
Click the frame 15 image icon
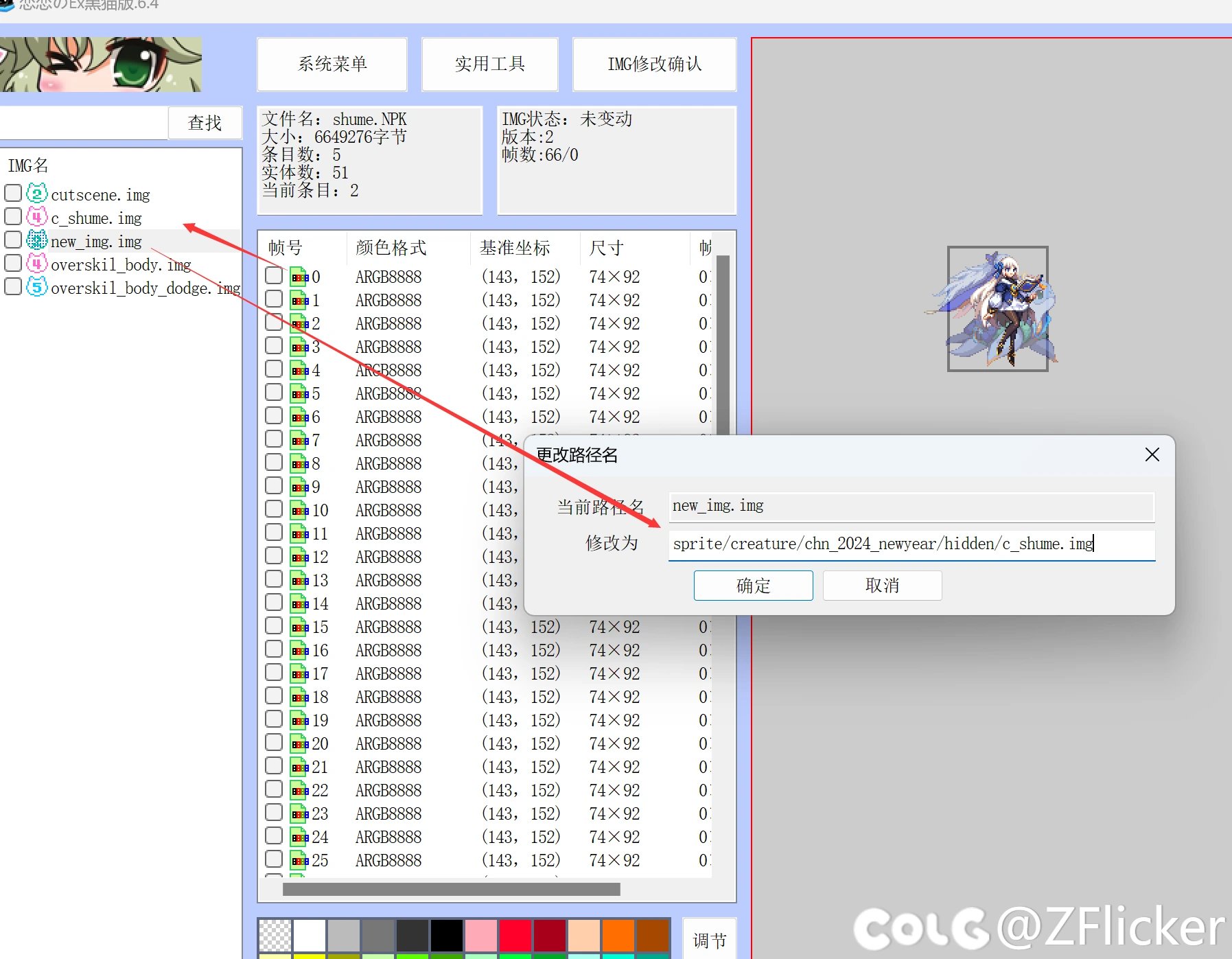pos(299,627)
